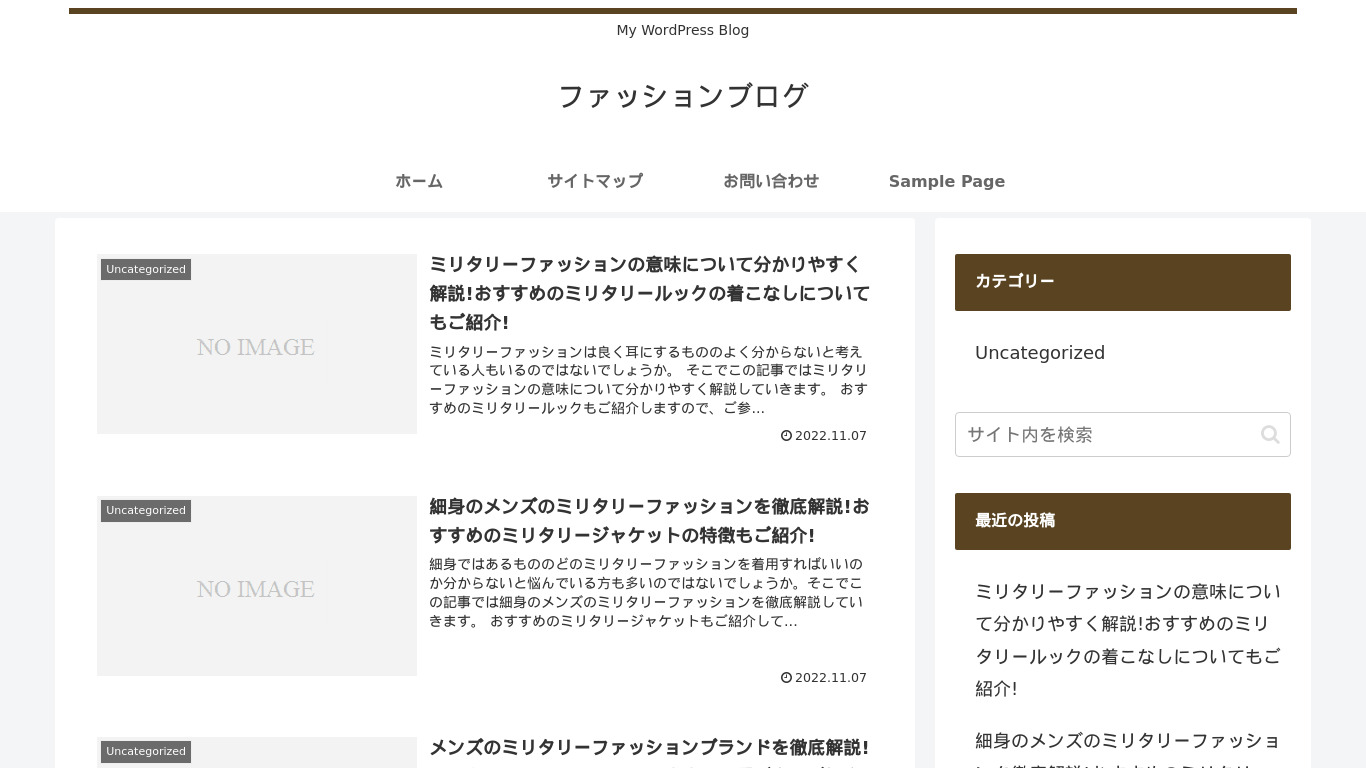The image size is (1366, 768).
Task: Click the サイト内を検索 search field
Action: (x=1105, y=434)
